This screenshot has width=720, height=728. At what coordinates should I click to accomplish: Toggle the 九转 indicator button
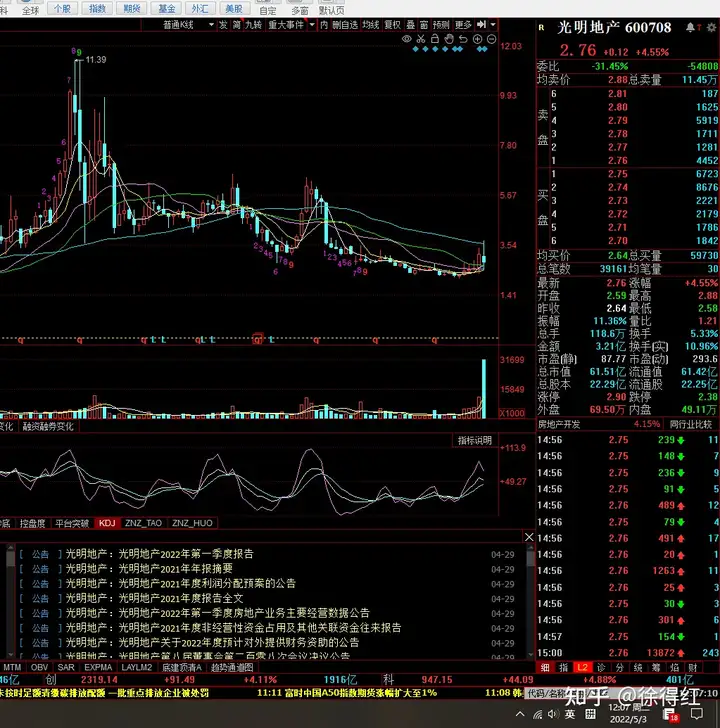pos(253,25)
